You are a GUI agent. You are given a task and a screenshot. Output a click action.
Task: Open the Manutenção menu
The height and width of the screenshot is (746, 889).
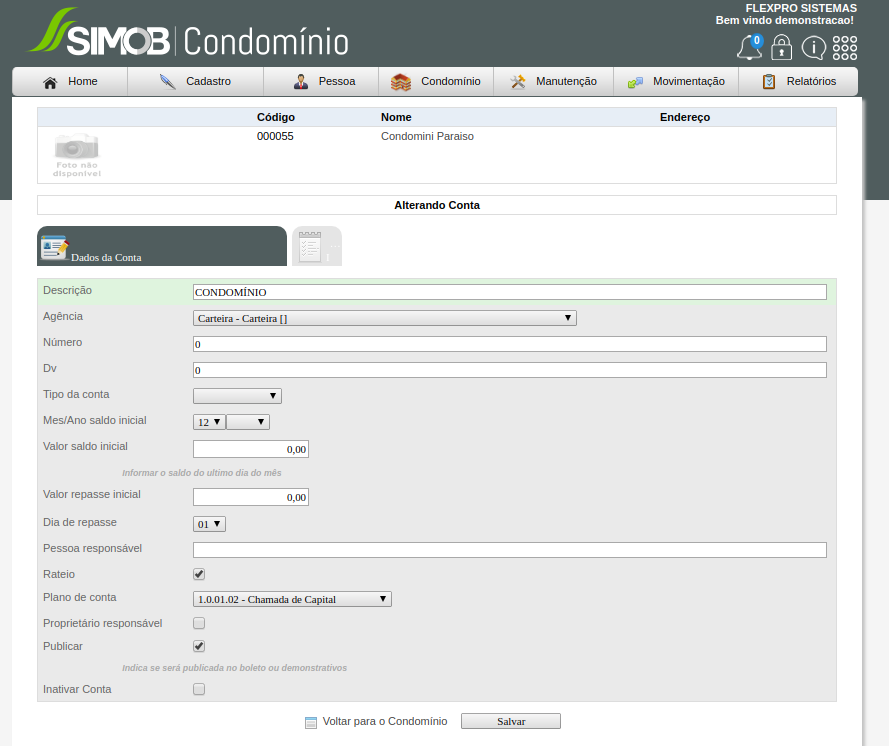pyautogui.click(x=554, y=82)
